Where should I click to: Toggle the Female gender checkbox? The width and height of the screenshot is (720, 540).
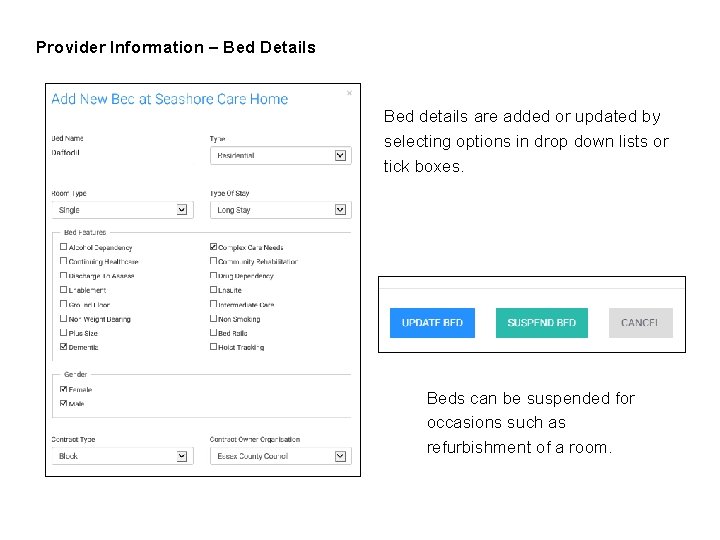point(64,389)
